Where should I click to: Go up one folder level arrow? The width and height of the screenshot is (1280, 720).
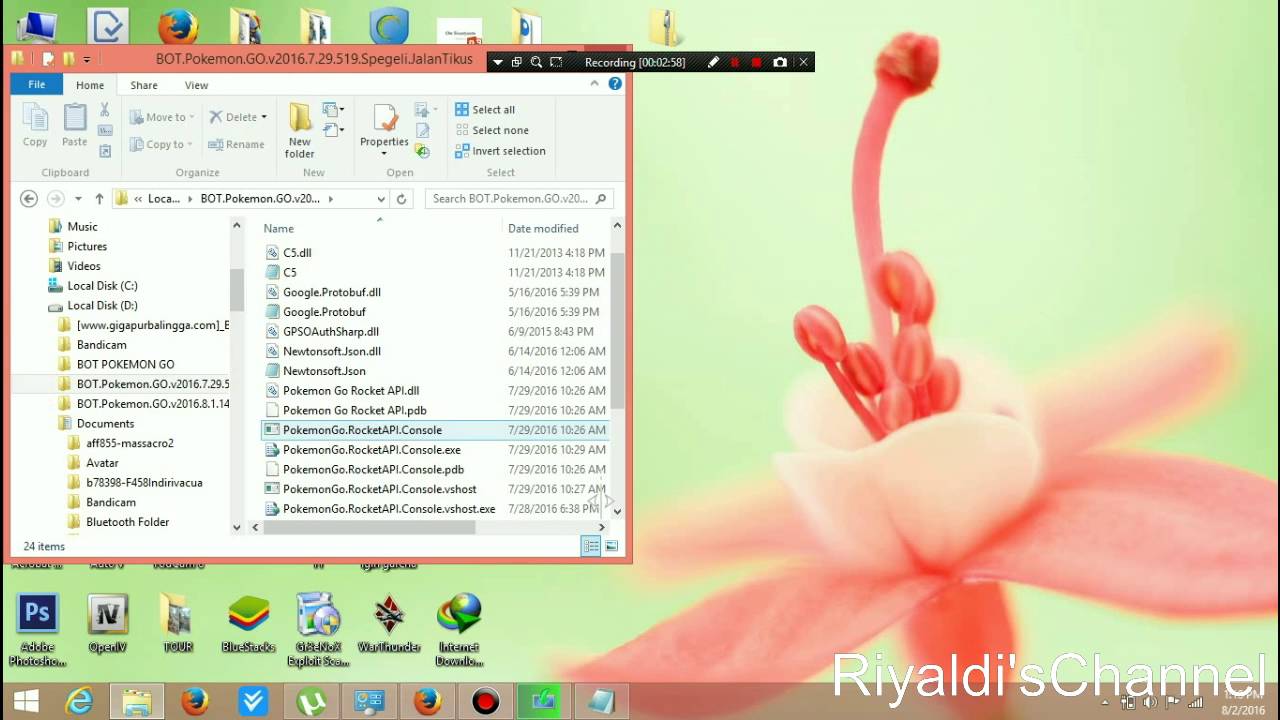(x=99, y=199)
